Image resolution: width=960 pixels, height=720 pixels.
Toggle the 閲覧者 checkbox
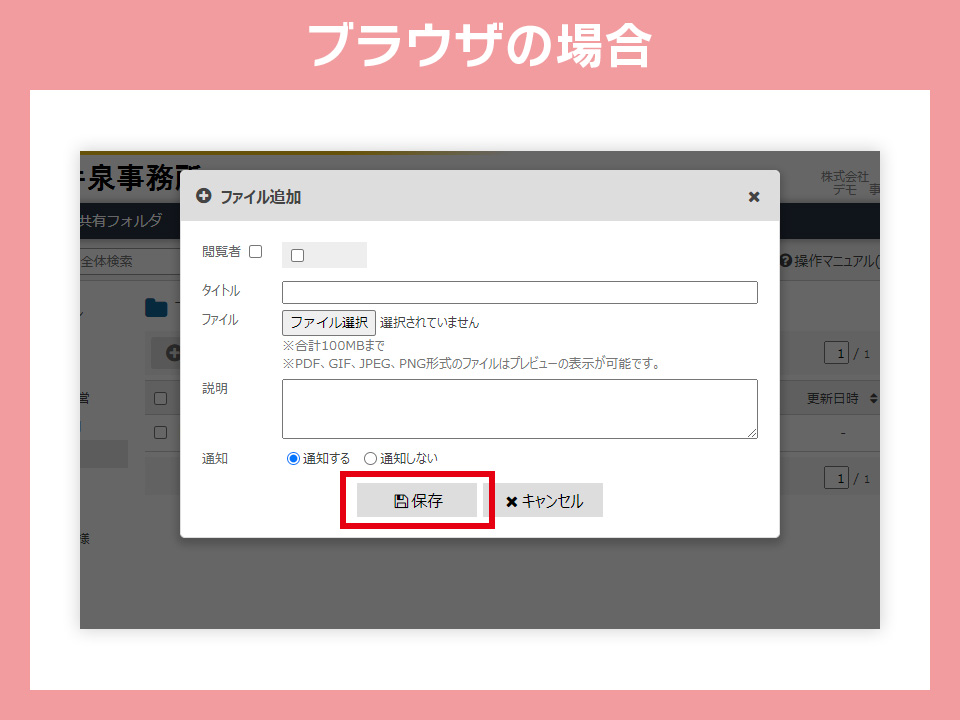tap(256, 252)
